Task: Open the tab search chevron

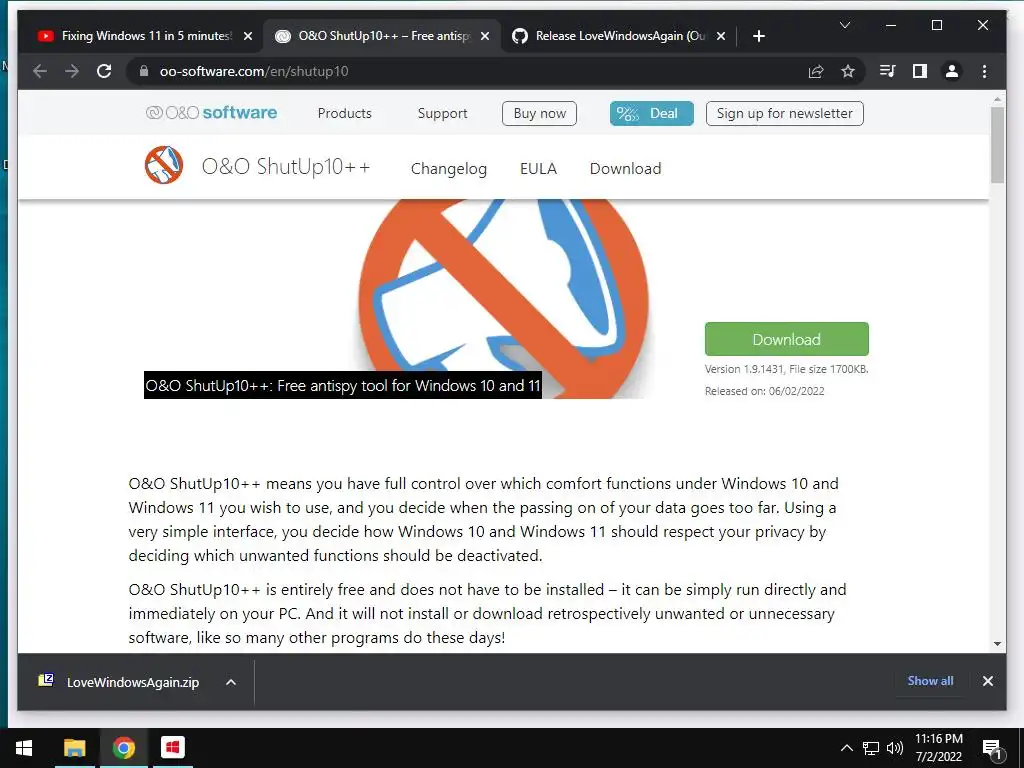Action: (x=844, y=25)
